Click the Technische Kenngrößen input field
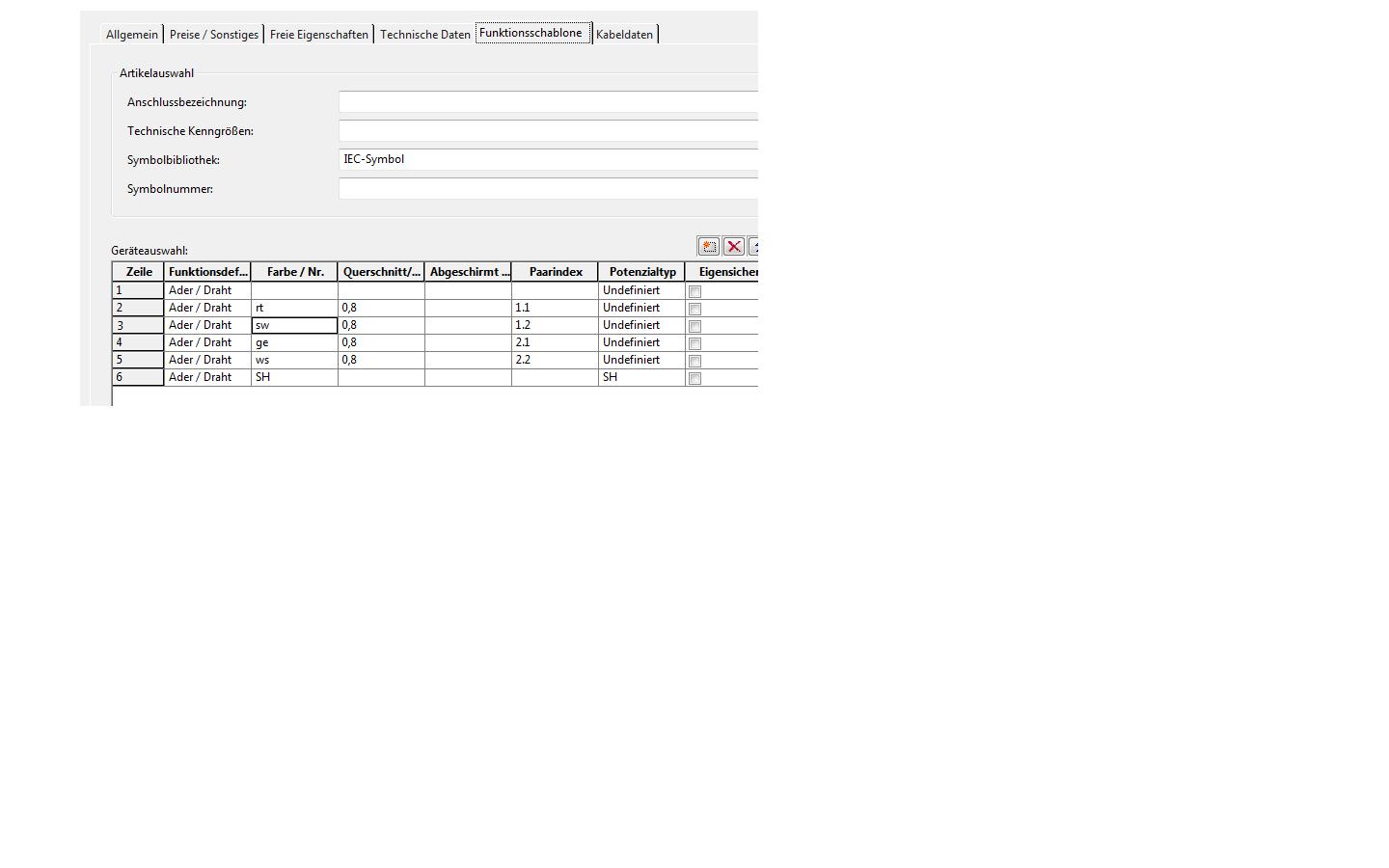Screen dimensions: 1389x868 [x=548, y=130]
